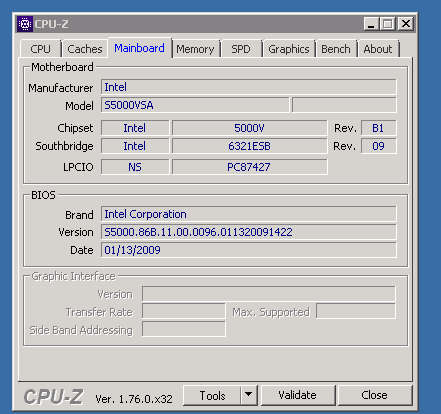Screen dimensions: 441x414
Task: Click the Southbridge label
Action: 64,146
